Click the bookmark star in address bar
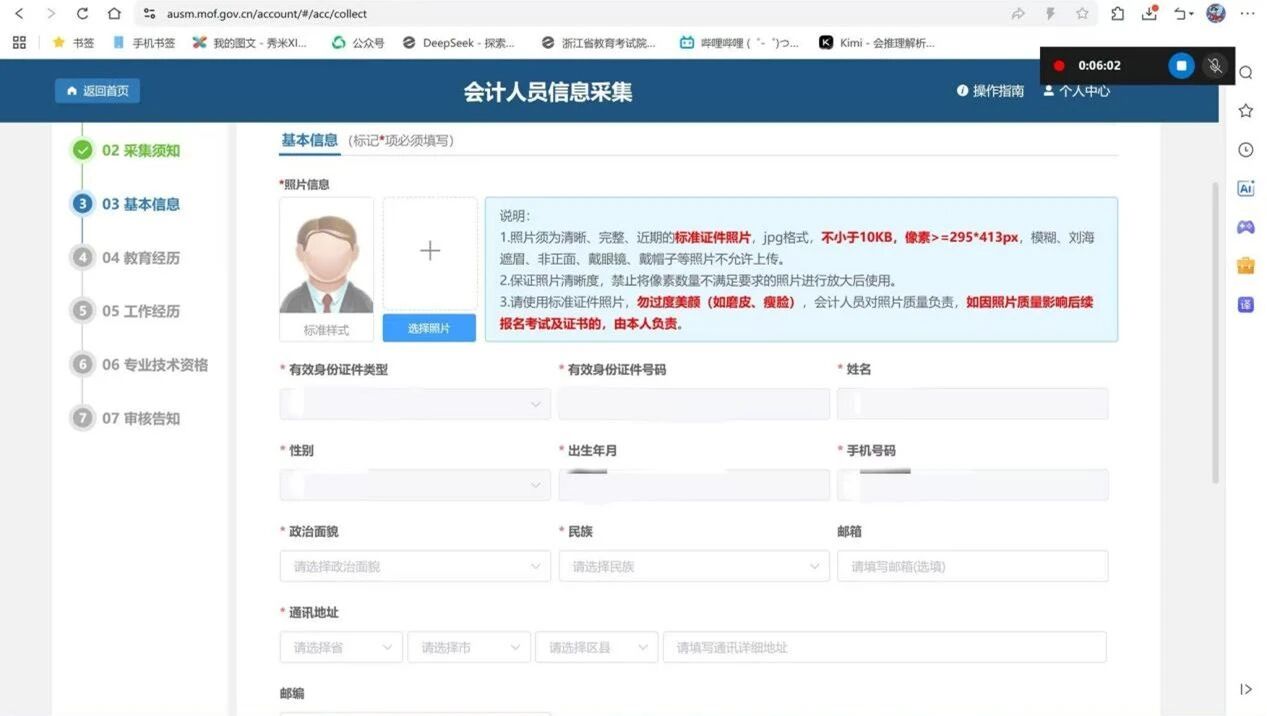 (1082, 14)
